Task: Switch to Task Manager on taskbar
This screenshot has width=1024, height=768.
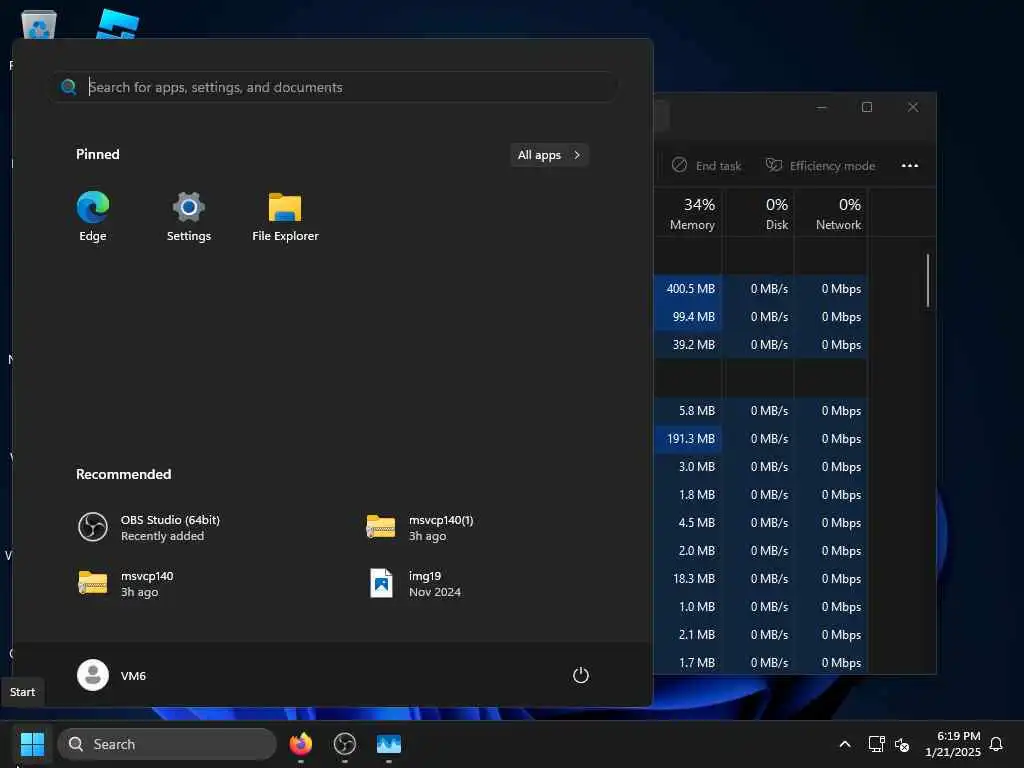Action: pos(389,744)
